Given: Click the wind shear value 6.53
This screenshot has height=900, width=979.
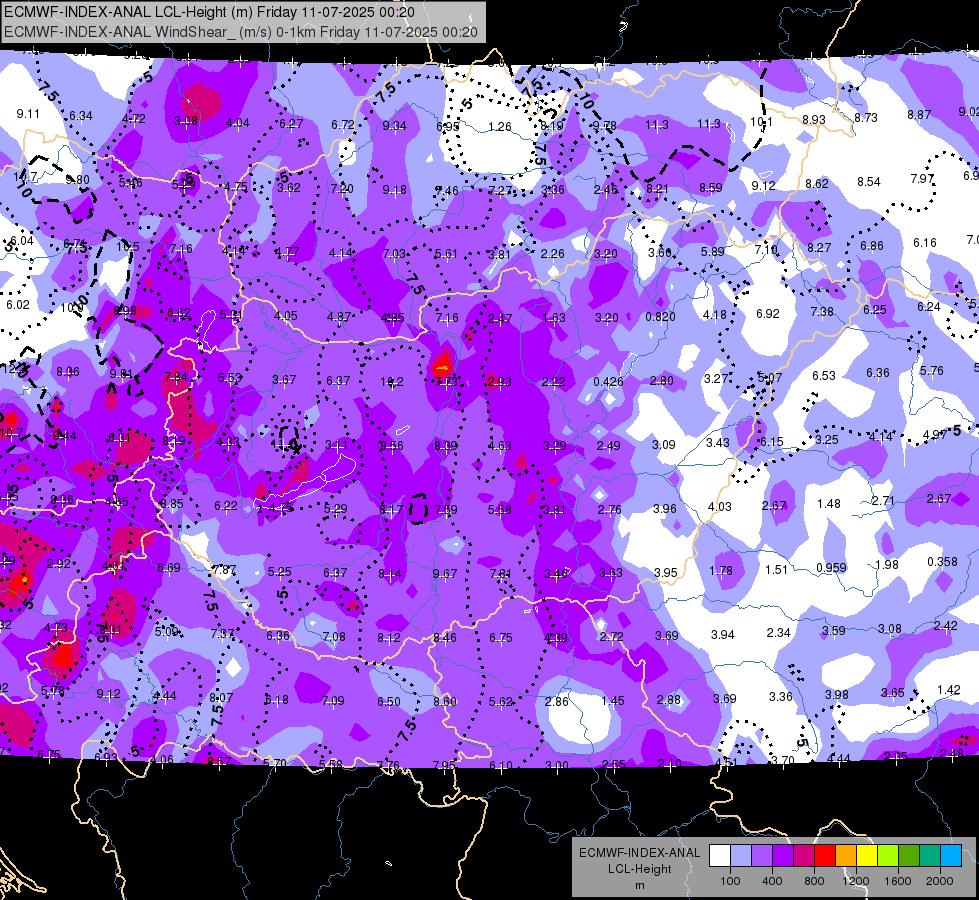Looking at the screenshot, I should point(824,375).
